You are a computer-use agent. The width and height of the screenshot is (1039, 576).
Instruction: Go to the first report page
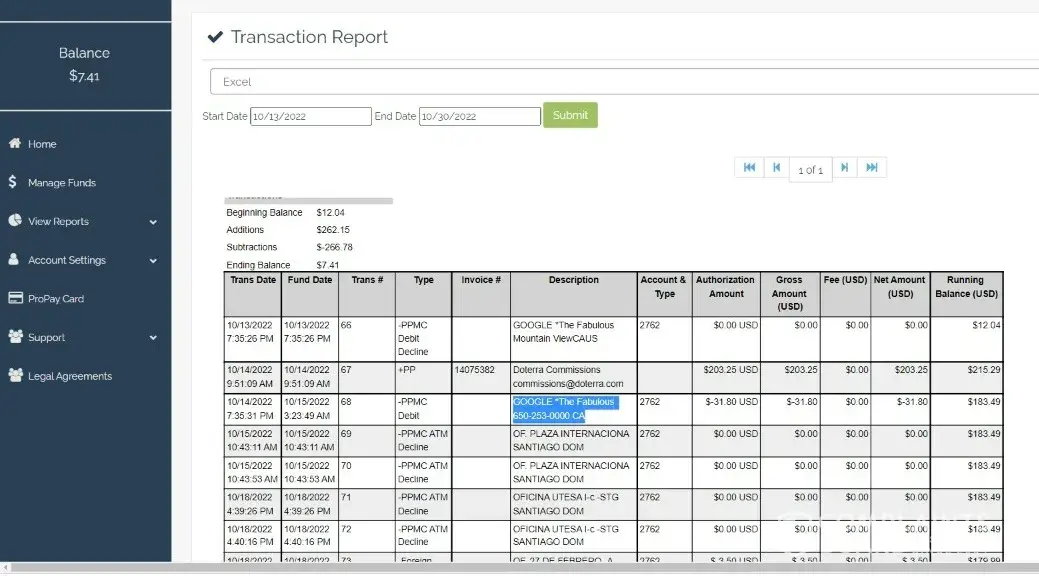click(x=748, y=168)
